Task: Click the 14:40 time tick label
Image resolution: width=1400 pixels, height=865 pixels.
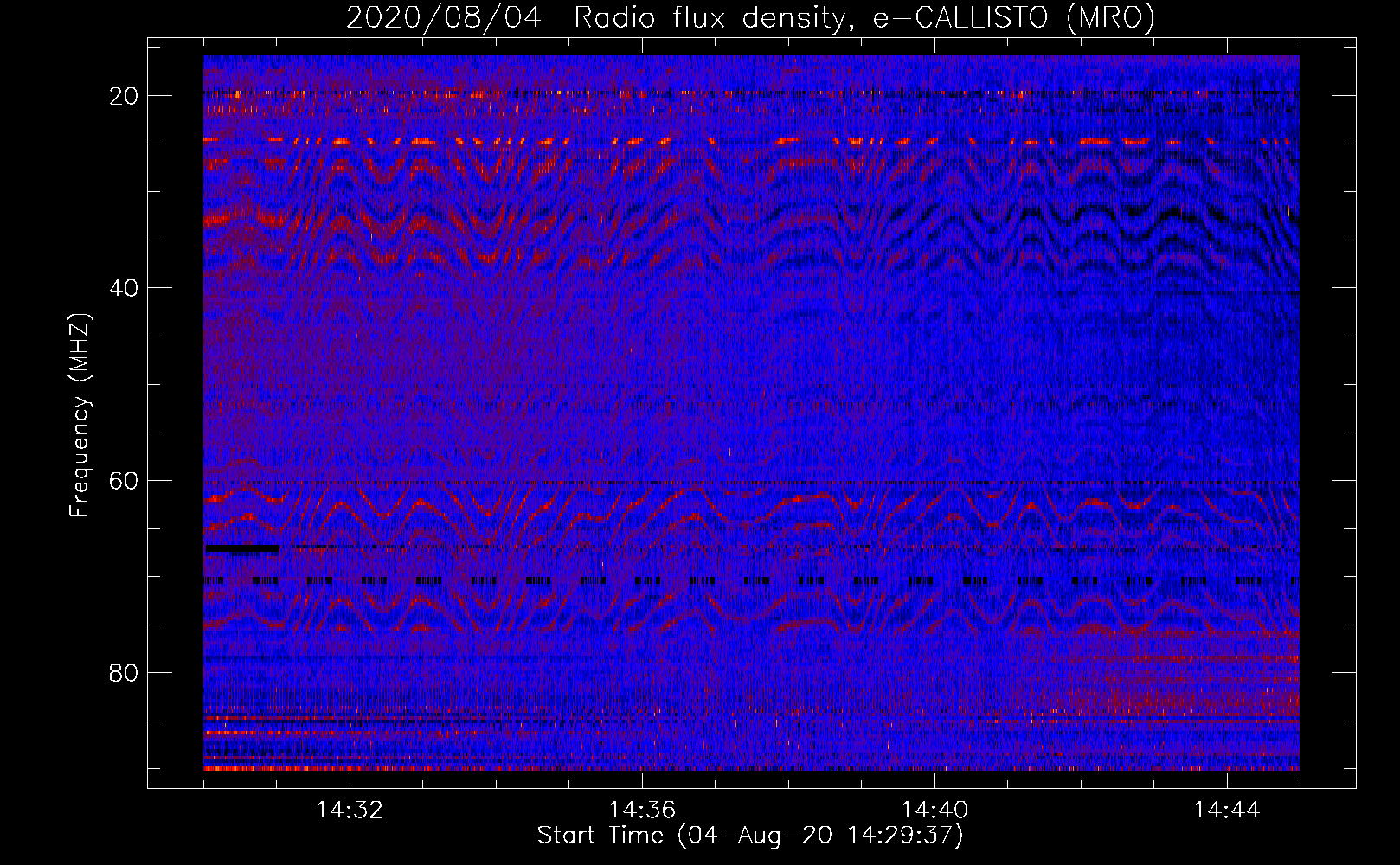Action: [x=934, y=810]
